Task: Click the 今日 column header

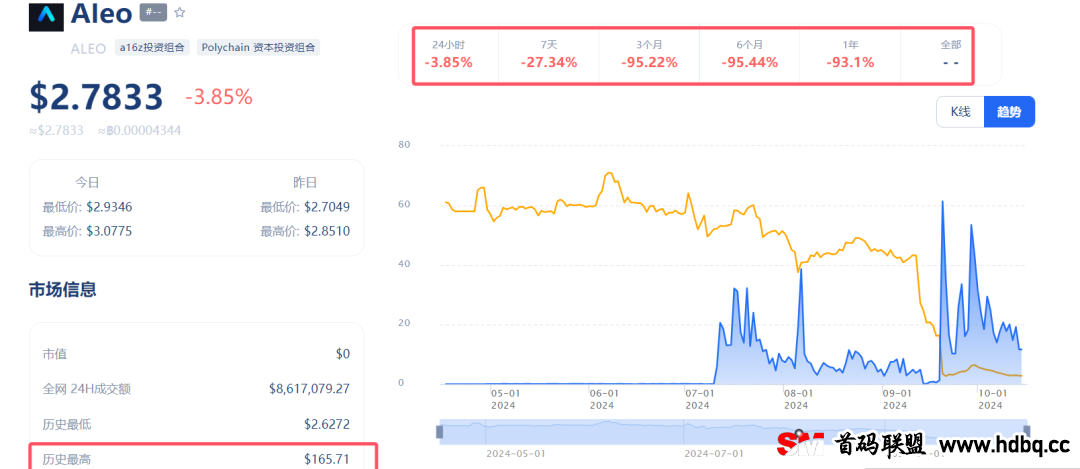Action: coord(87,183)
